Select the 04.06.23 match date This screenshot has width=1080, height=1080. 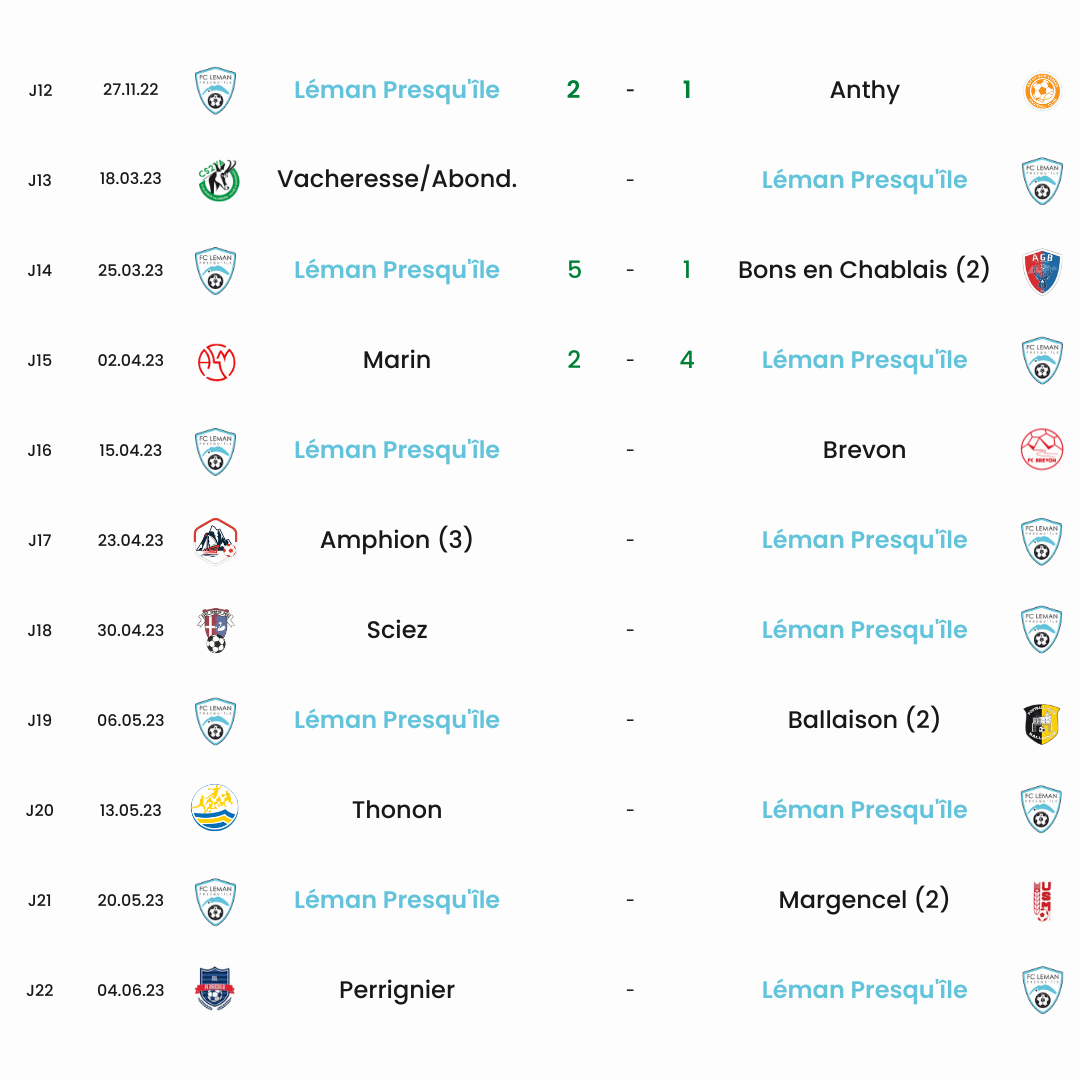[x=131, y=990]
